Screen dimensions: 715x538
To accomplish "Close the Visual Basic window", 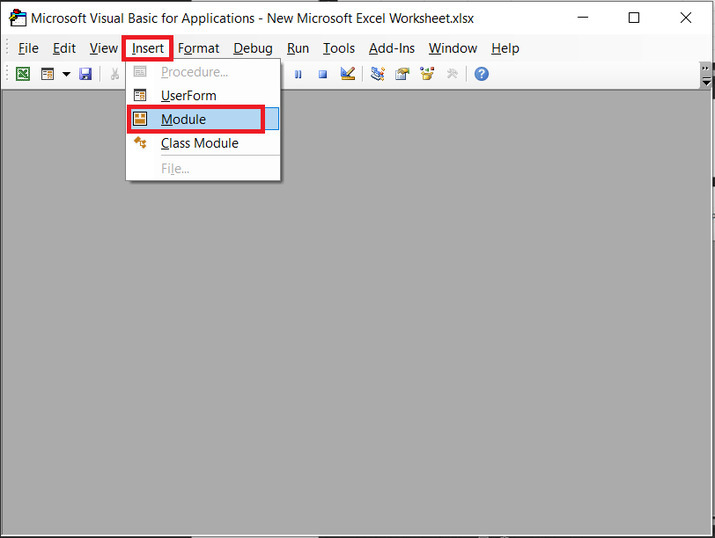I will tap(685, 18).
